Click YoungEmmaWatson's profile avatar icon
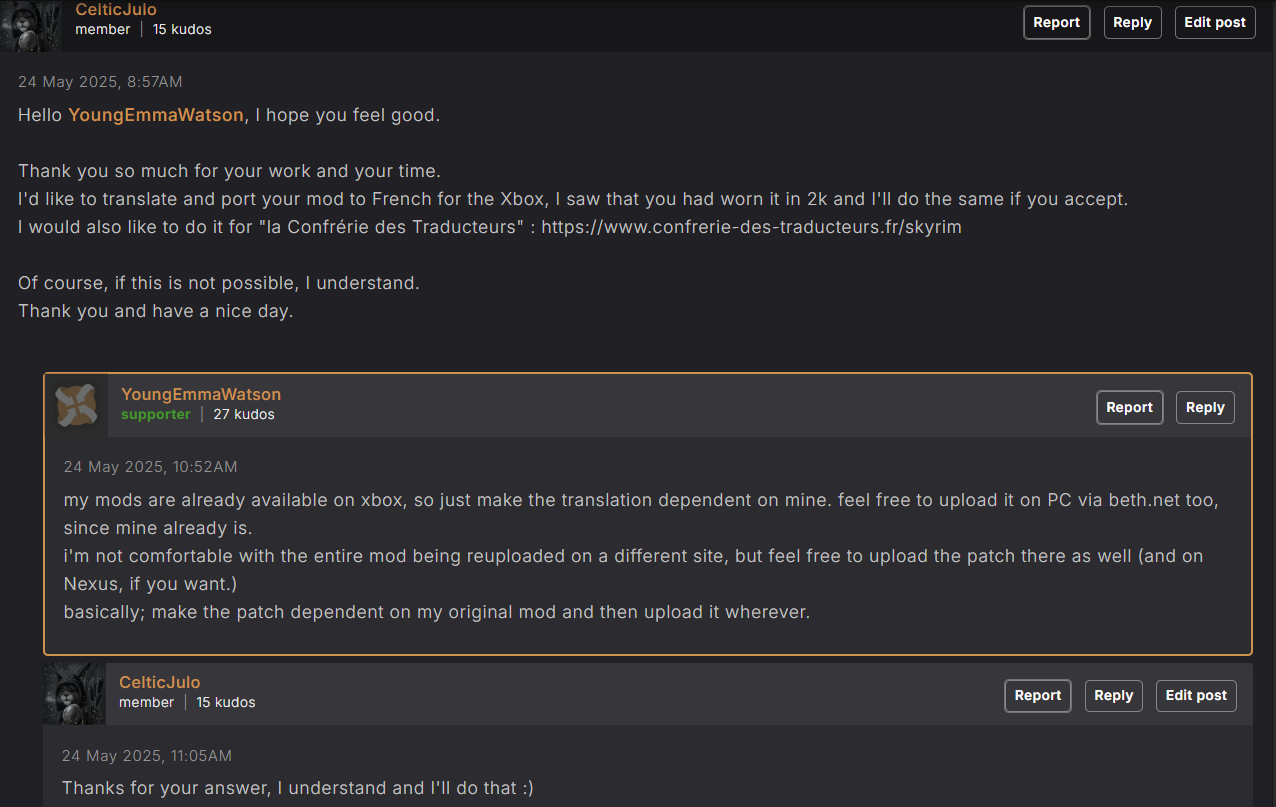 click(76, 405)
